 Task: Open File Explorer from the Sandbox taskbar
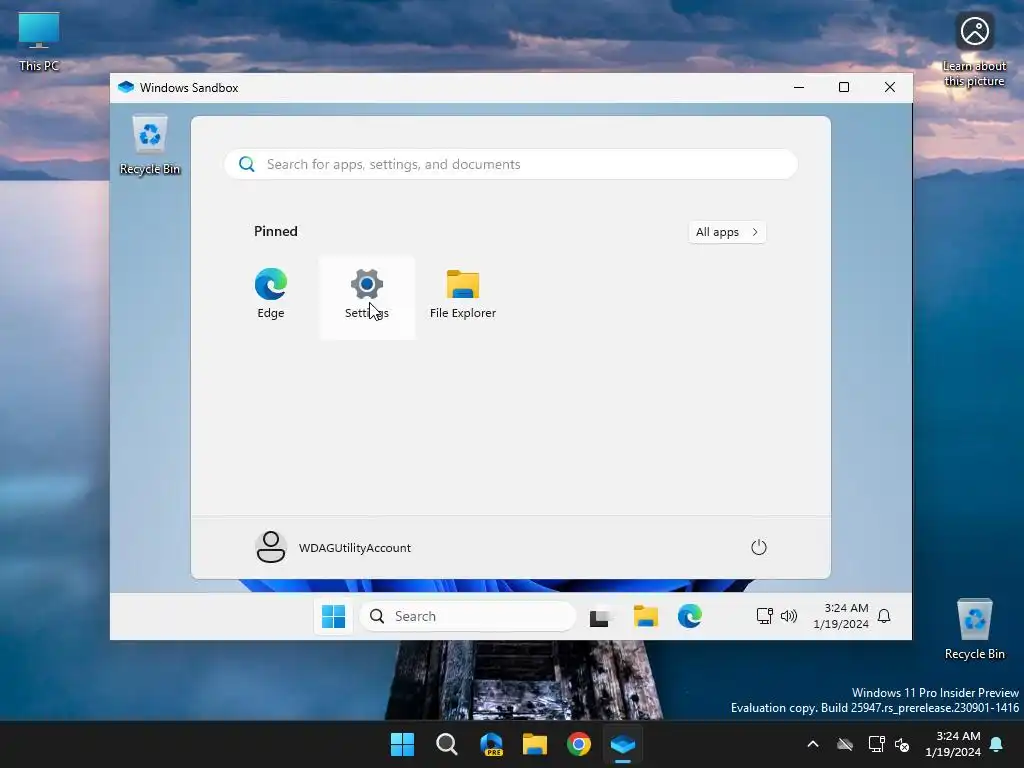(645, 616)
